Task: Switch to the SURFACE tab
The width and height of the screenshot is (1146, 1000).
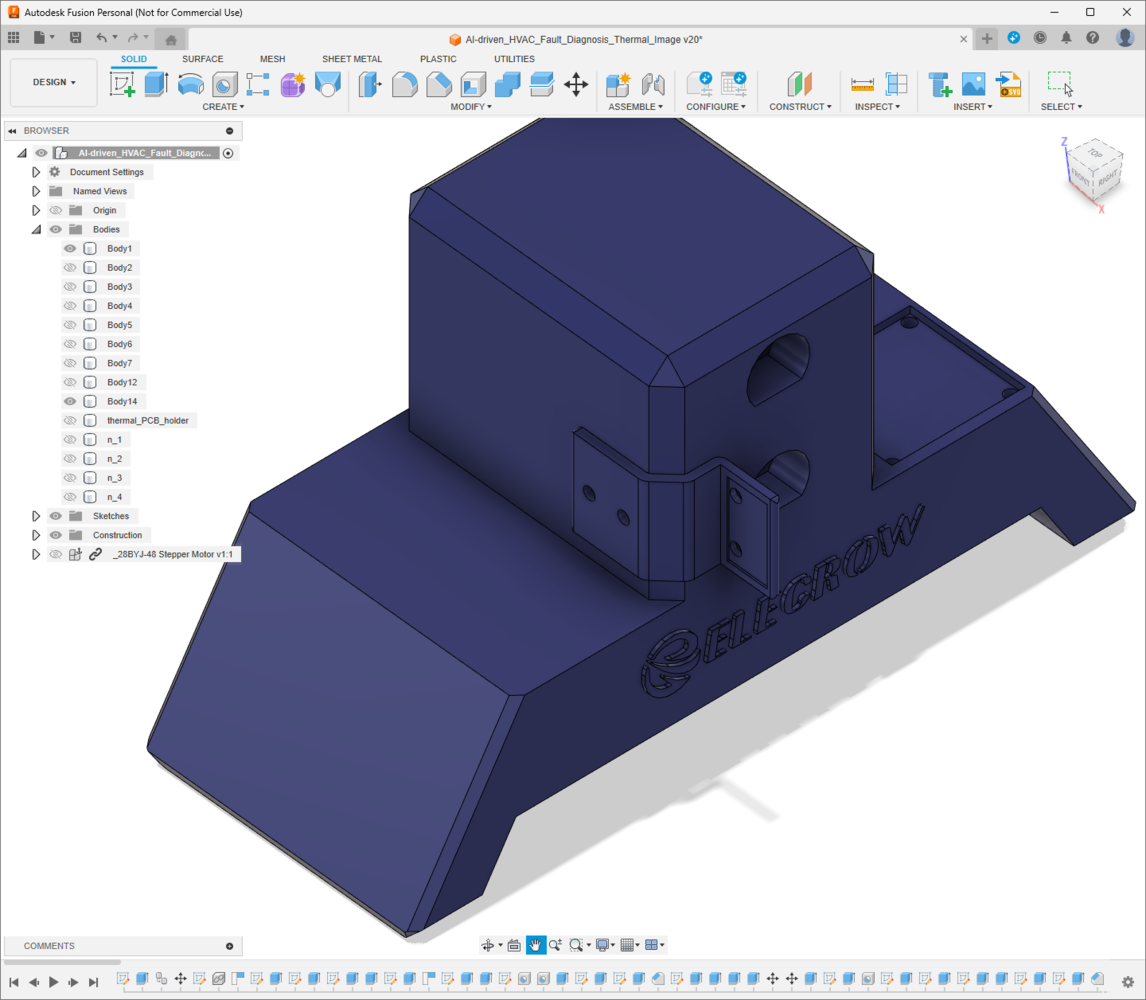Action: point(202,59)
